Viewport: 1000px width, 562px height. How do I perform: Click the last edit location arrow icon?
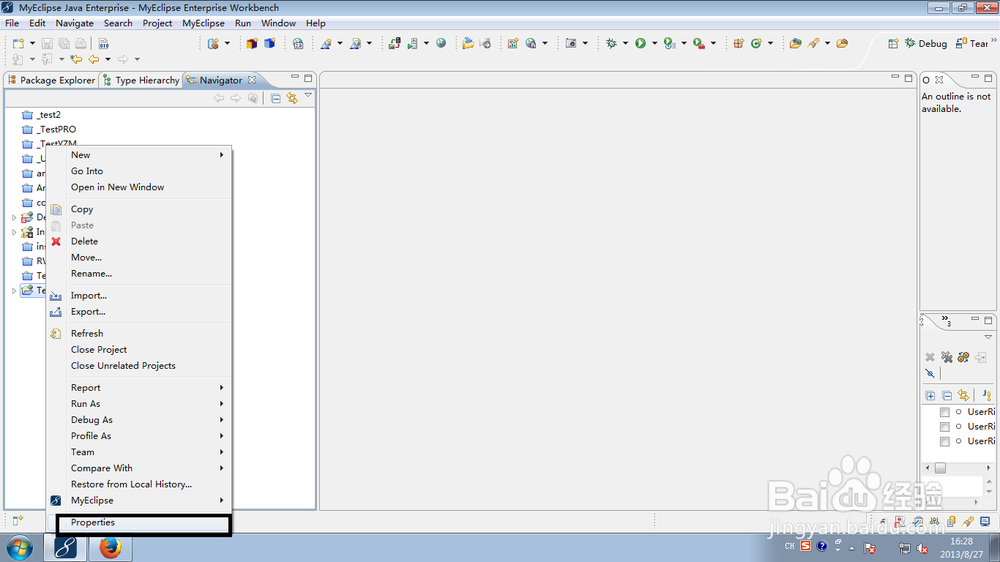[x=76, y=59]
